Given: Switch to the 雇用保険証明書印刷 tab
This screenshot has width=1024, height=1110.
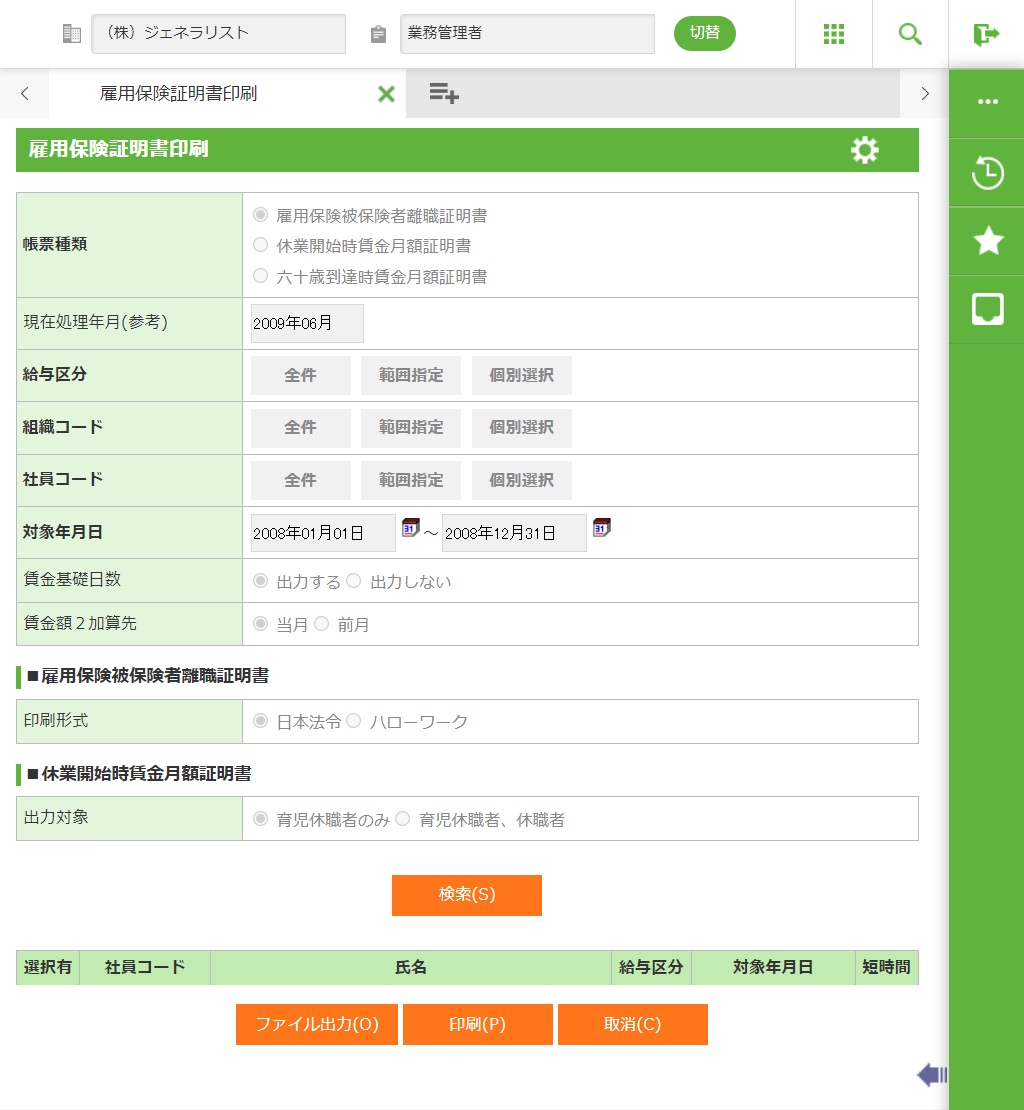Looking at the screenshot, I should click(178, 94).
